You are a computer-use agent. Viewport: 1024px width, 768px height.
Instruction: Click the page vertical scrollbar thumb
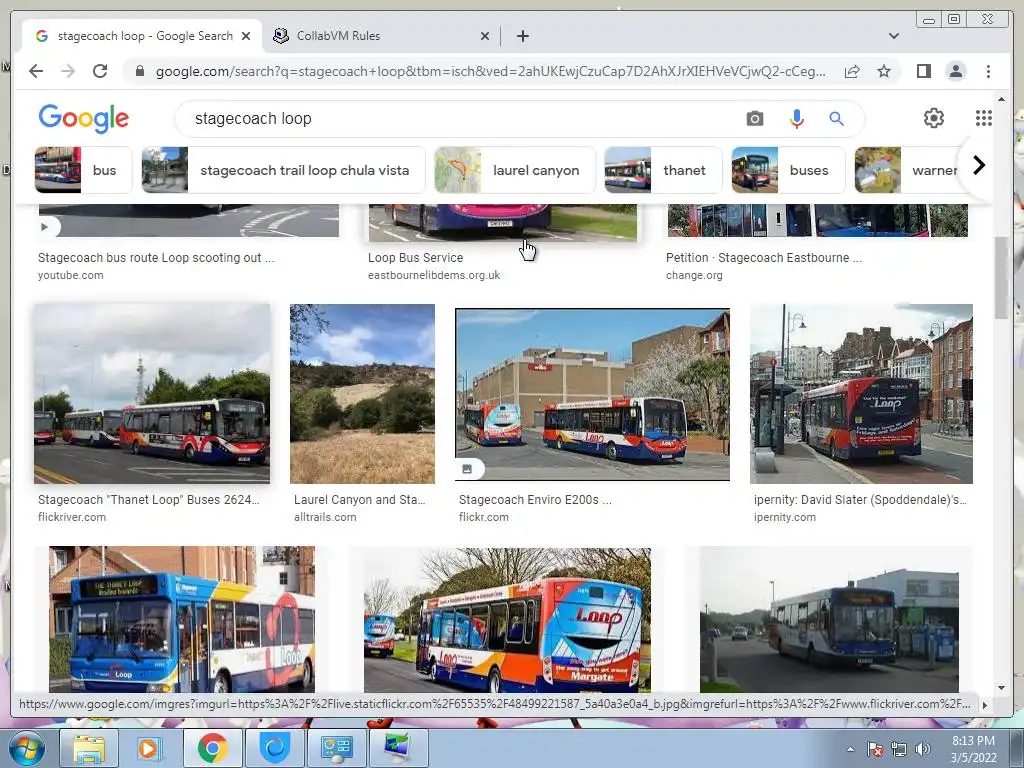1001,278
